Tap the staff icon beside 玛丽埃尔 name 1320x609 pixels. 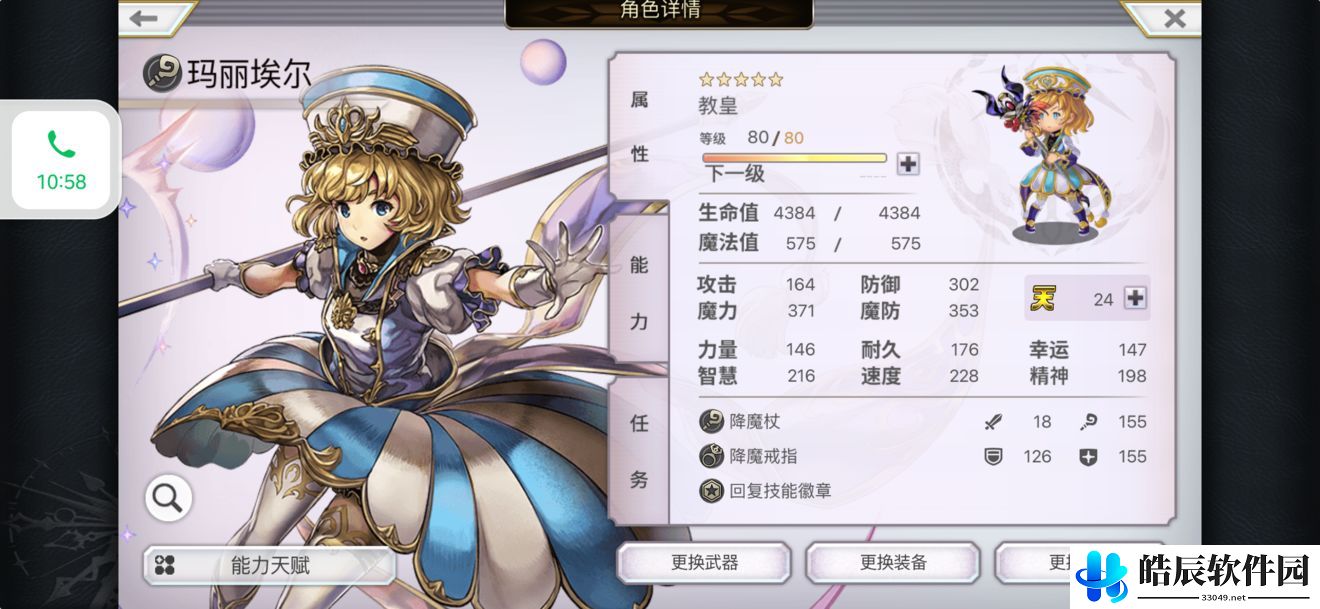pos(161,72)
